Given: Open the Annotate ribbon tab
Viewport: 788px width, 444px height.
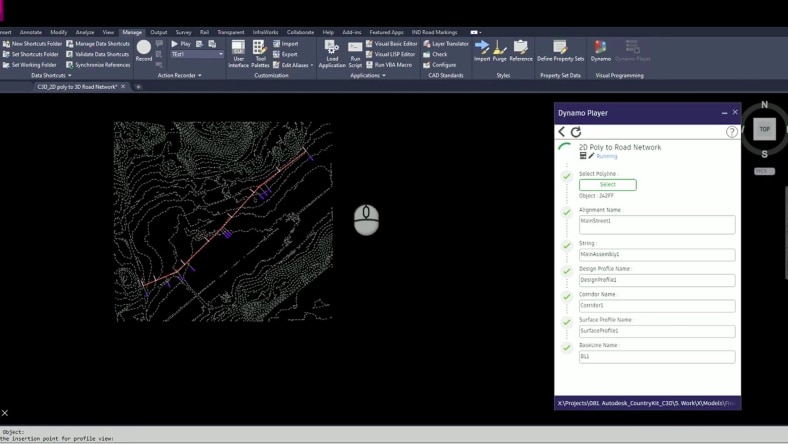Looking at the screenshot, I should click(x=31, y=32).
